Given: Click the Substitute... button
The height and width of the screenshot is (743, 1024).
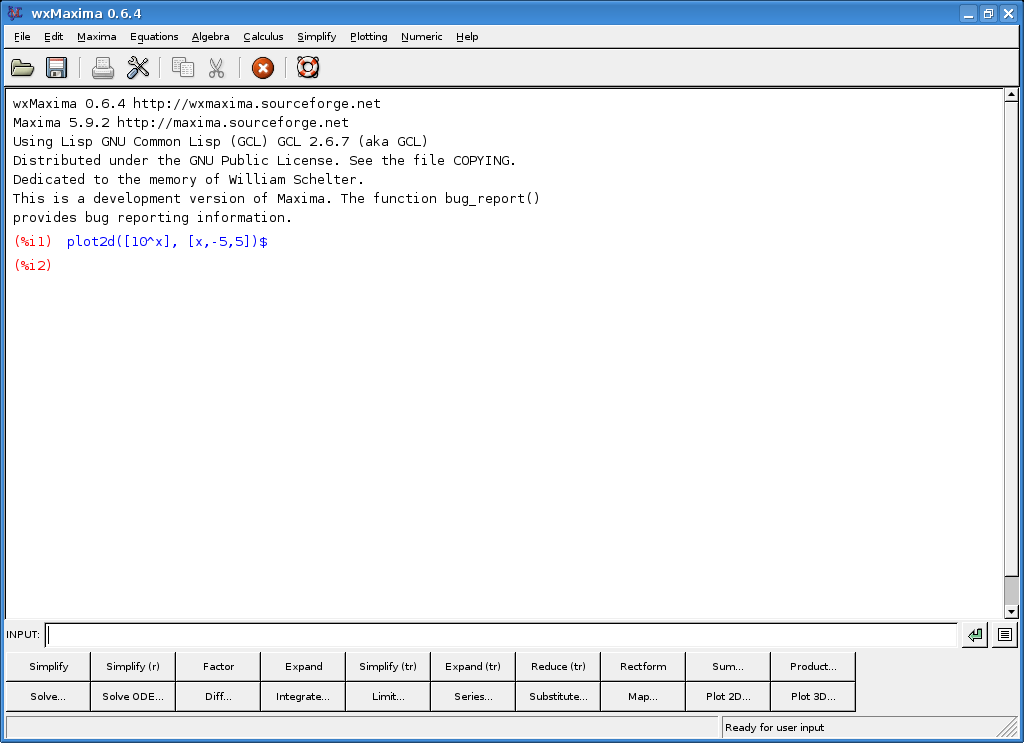Looking at the screenshot, I should tap(558, 697).
